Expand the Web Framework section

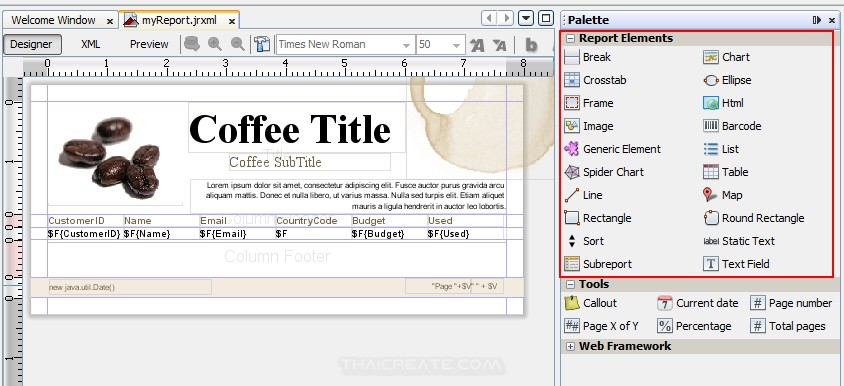570,346
